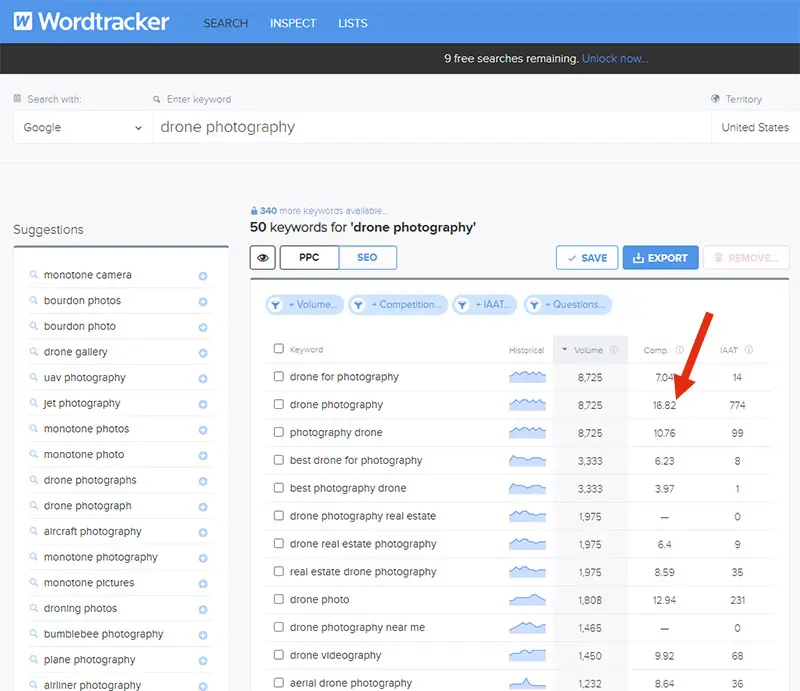The width and height of the screenshot is (800, 691).
Task: Open the Google search engine dropdown
Action: point(83,127)
